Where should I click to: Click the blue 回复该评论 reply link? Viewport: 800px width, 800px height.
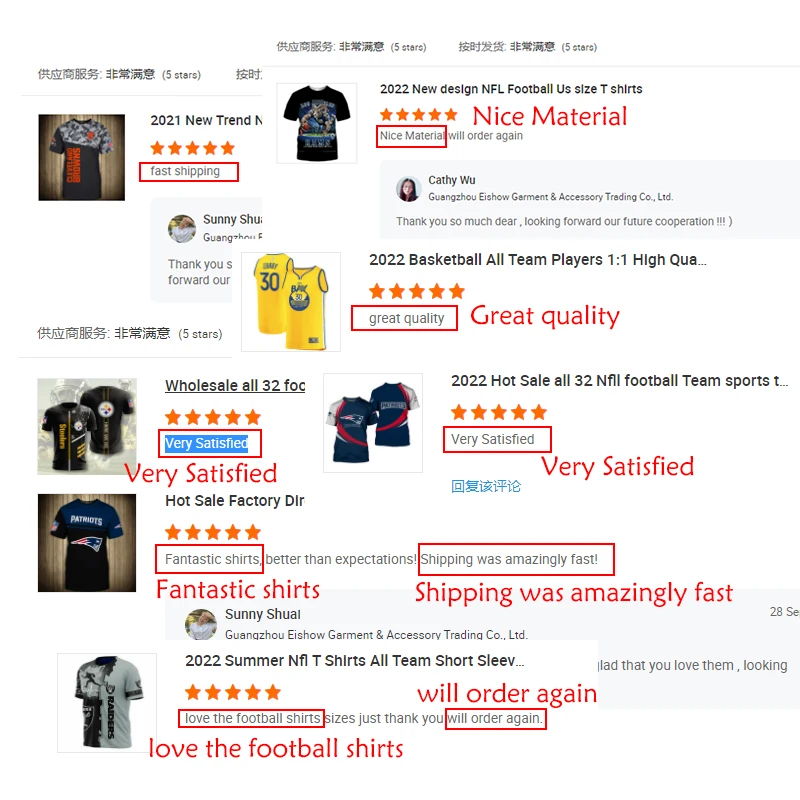click(x=486, y=486)
